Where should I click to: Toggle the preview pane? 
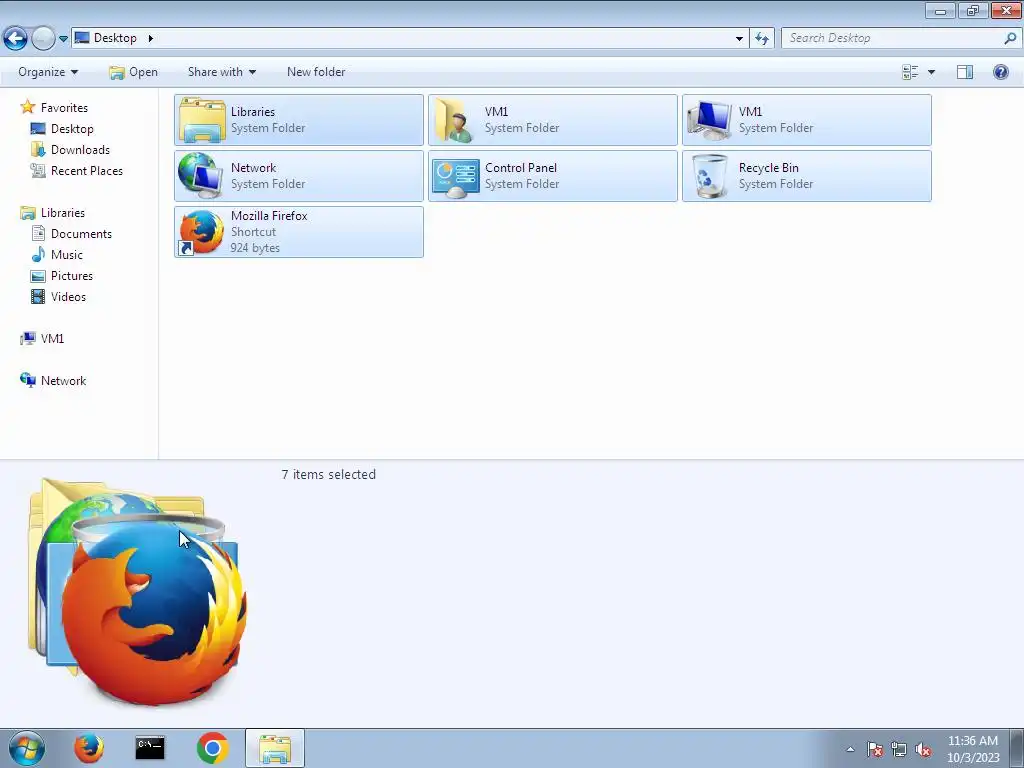pos(965,72)
